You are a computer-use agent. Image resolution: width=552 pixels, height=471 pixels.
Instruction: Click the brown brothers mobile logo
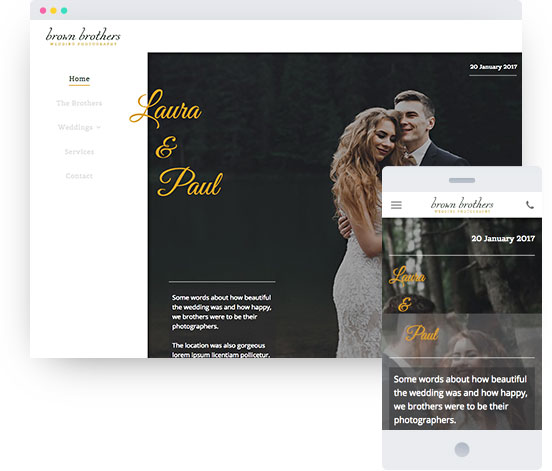(462, 205)
